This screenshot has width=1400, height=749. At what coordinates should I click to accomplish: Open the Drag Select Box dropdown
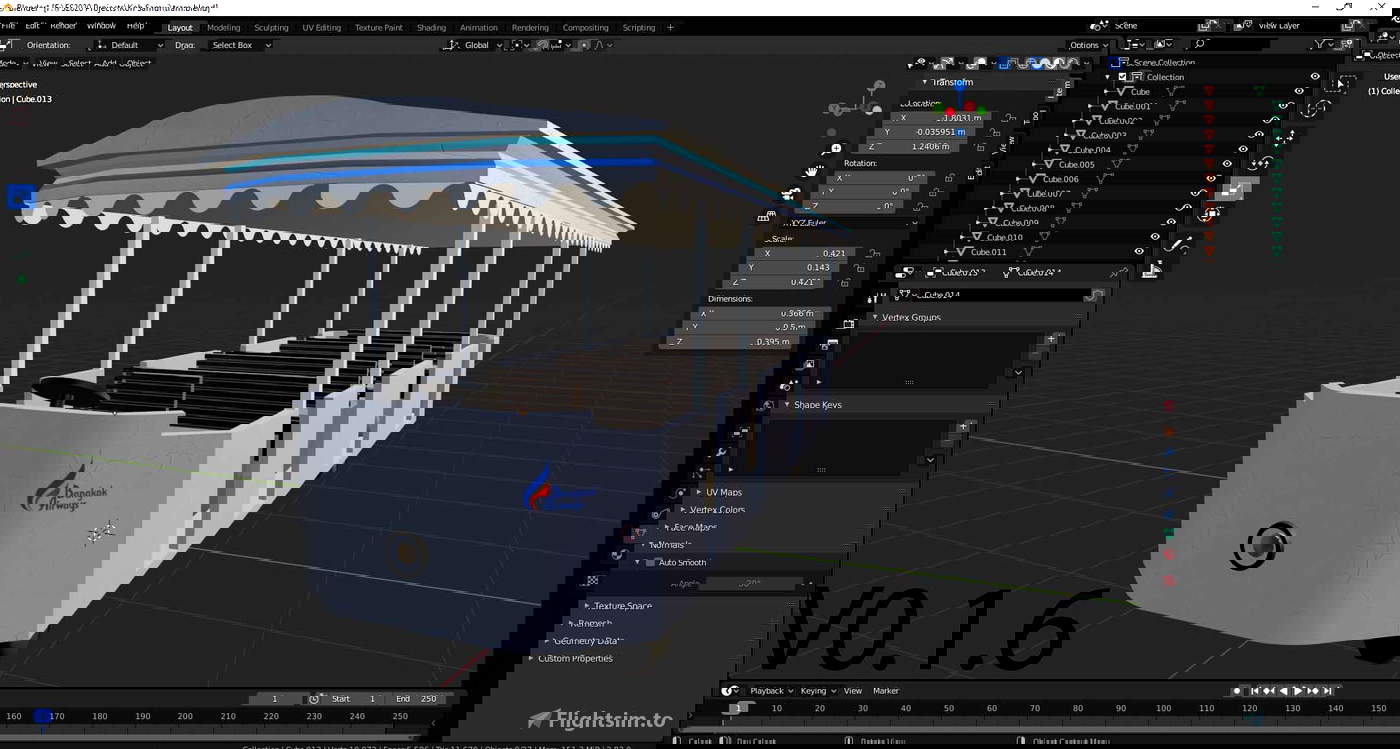240,45
